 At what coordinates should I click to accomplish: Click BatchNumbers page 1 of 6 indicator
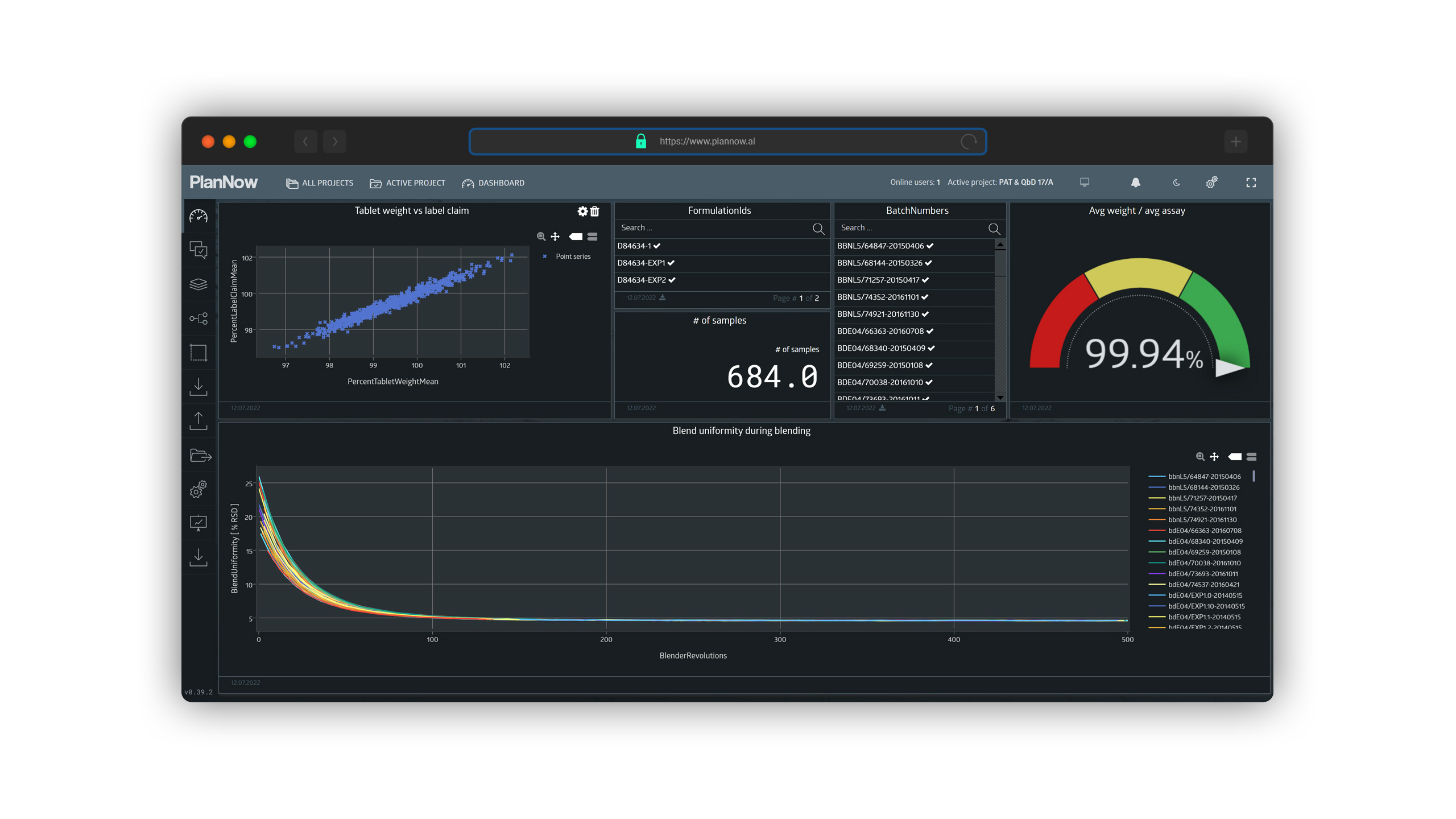point(971,408)
